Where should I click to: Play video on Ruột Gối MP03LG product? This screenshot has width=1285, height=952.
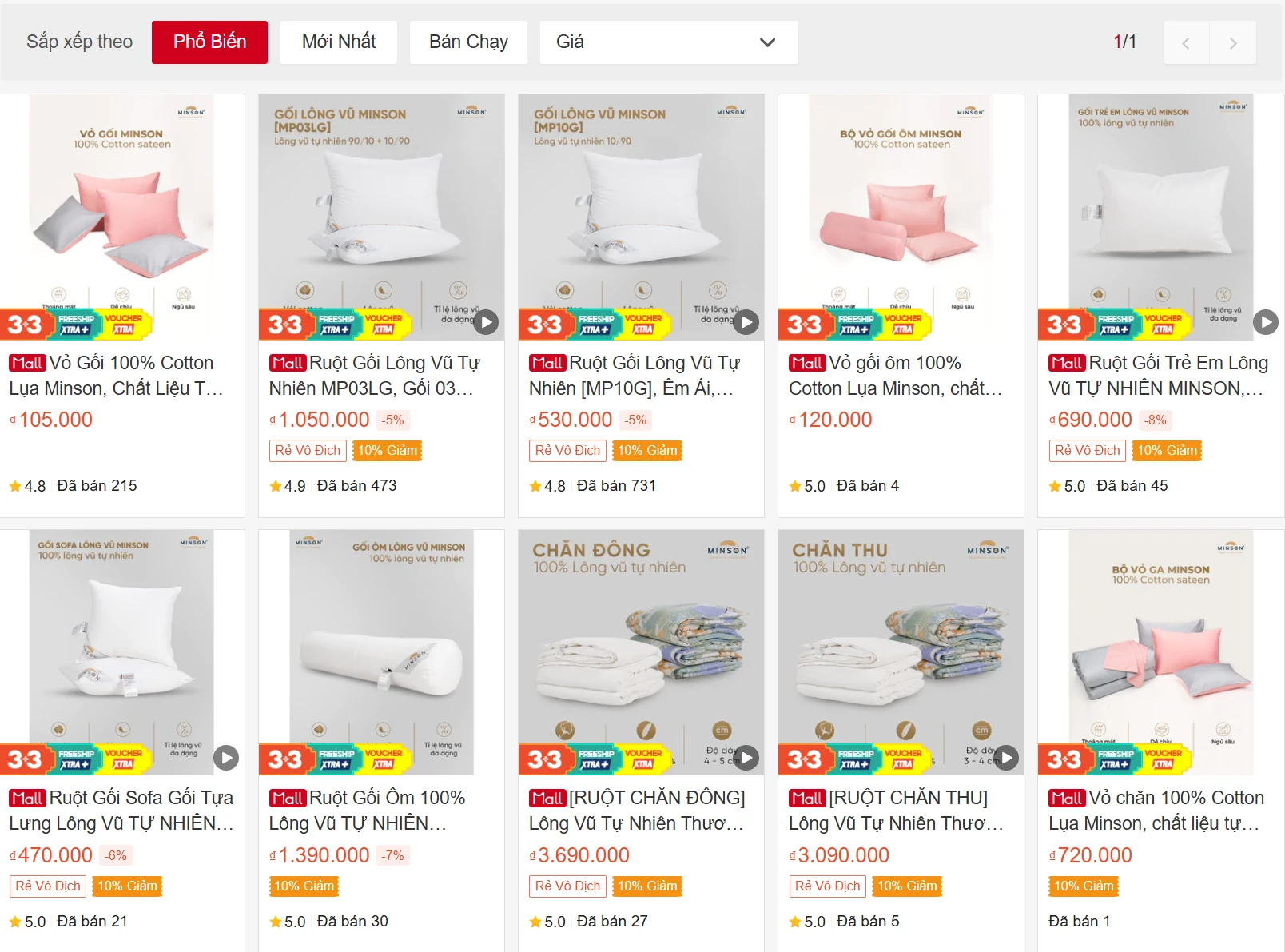tap(486, 322)
